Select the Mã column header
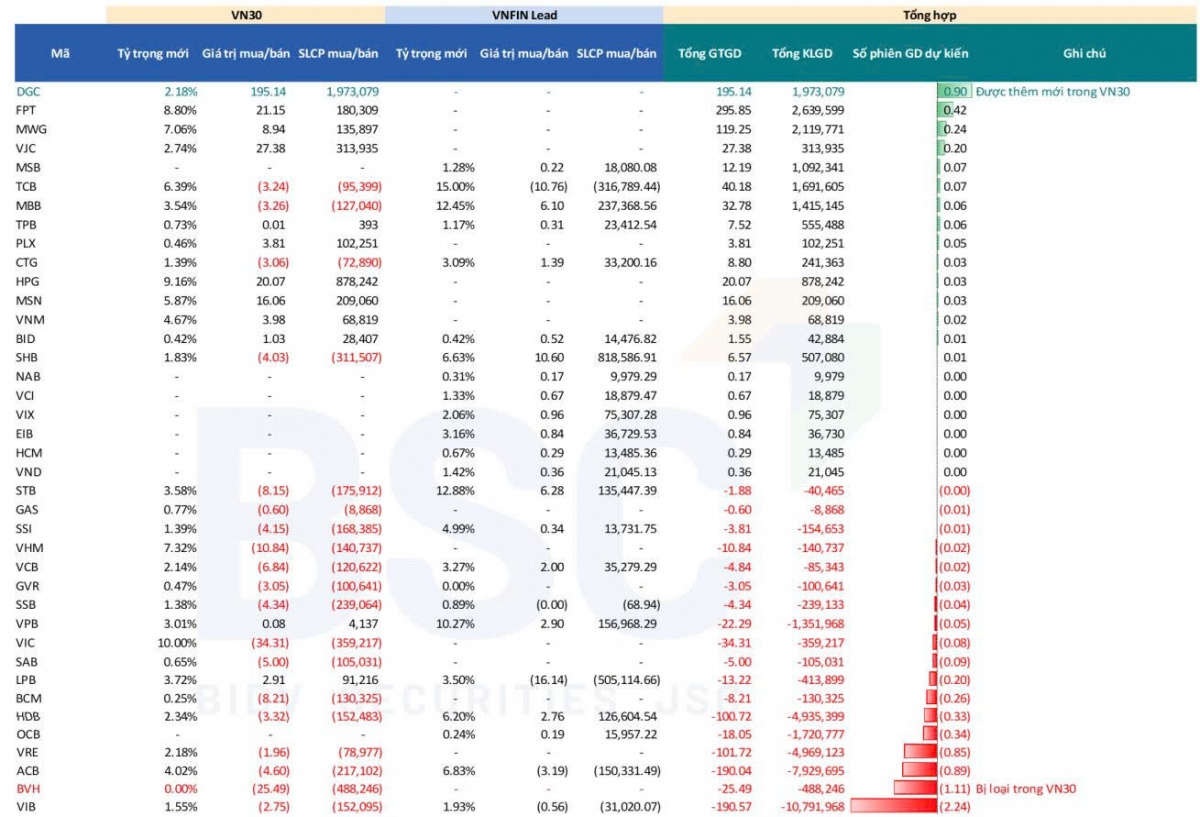1200x817 pixels. pyautogui.click(x=60, y=53)
